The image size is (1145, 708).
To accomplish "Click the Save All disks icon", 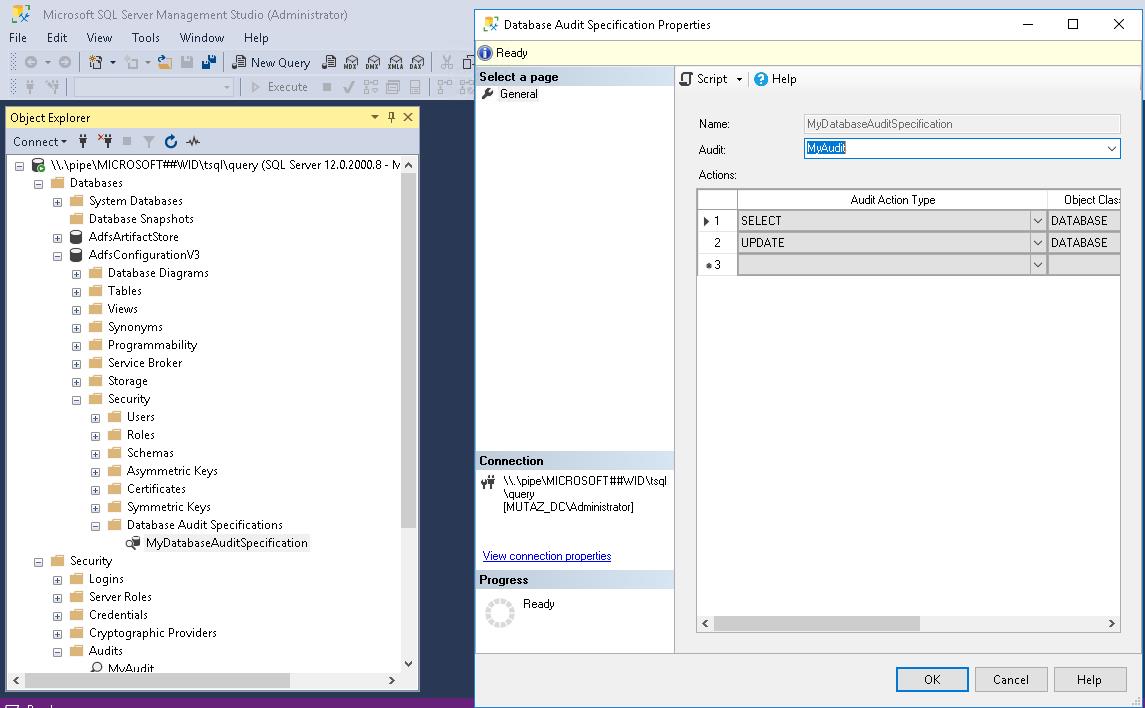I will 209,63.
